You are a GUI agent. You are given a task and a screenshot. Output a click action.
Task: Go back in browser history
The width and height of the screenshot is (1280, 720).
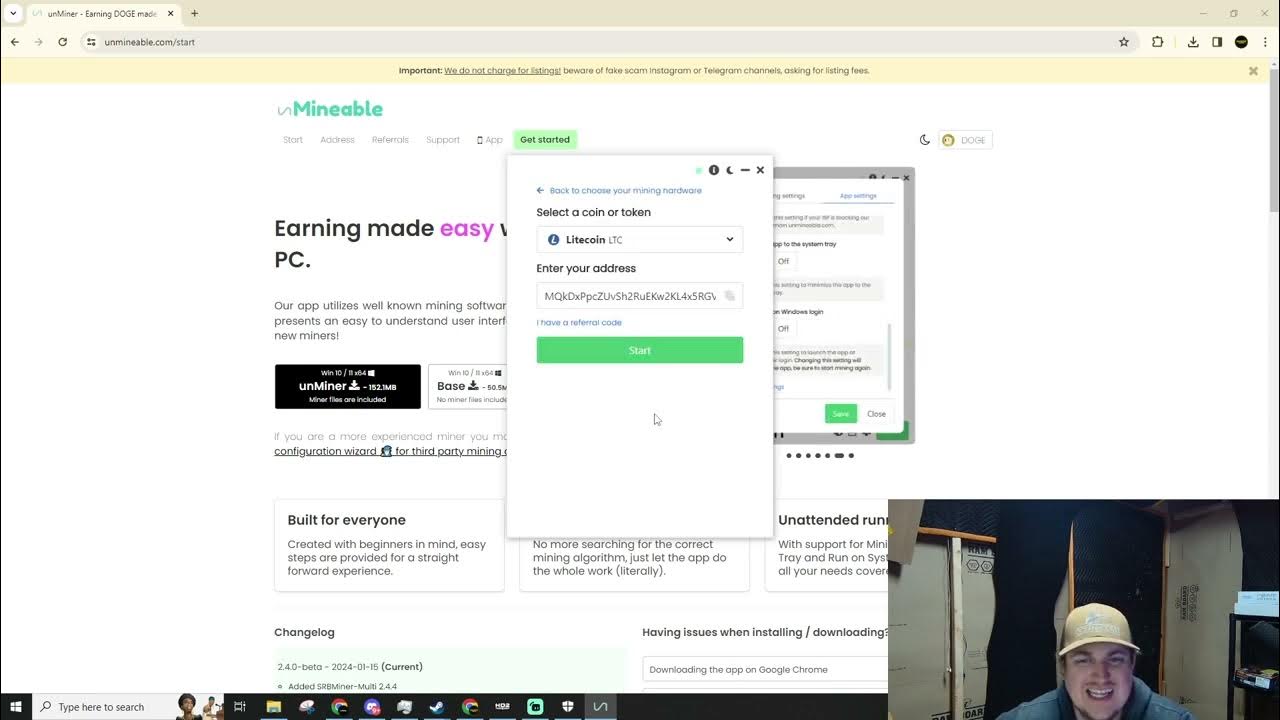[15, 42]
